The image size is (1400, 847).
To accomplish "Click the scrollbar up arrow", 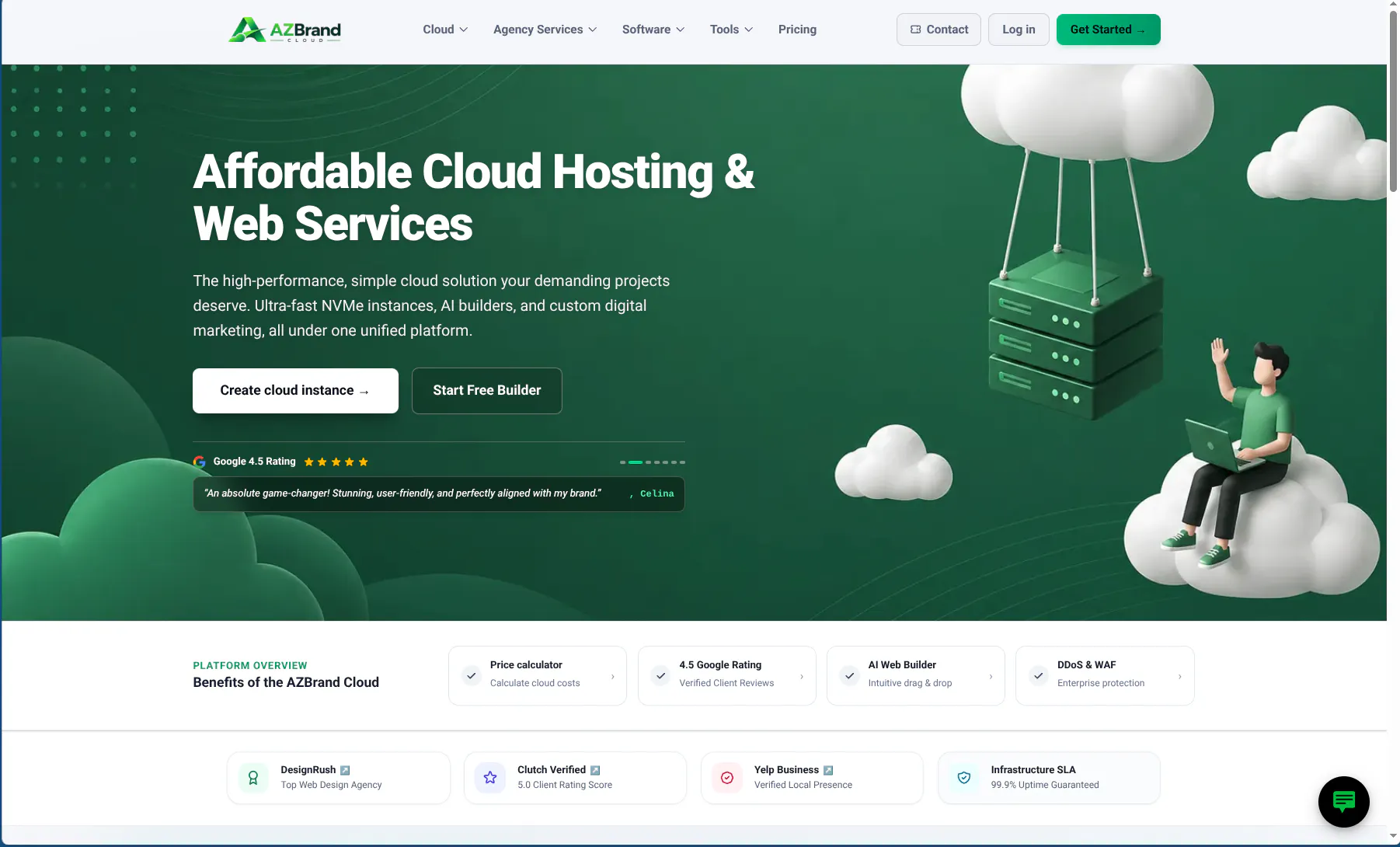I will point(1393,5).
